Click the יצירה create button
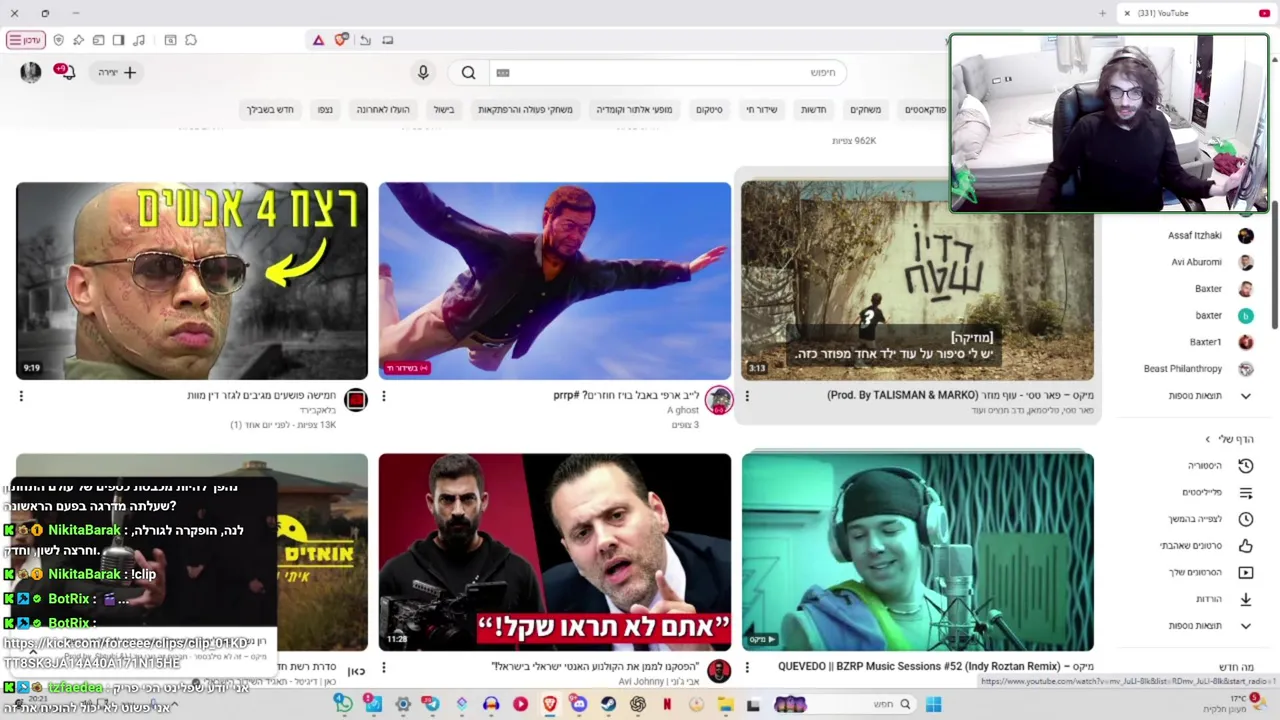Viewport: 1280px width, 720px height. 117,72
